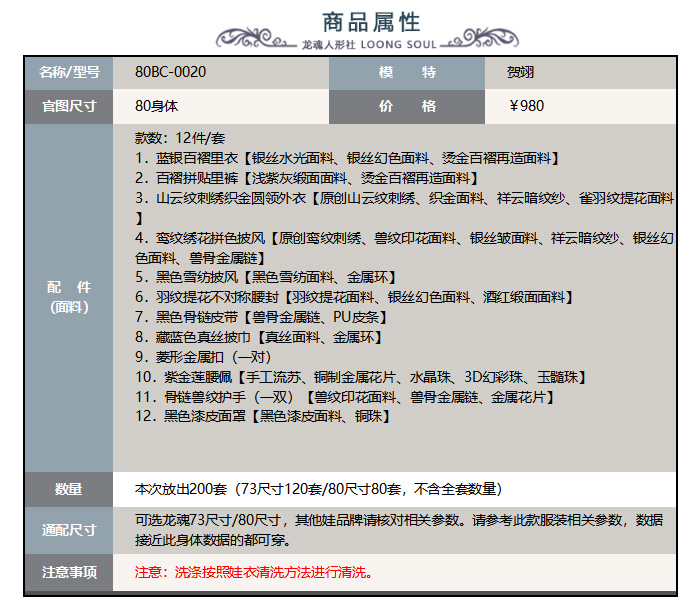Image resolution: width=700 pixels, height=613 pixels.
Task: Click item 10 紫金莲腰佩
Action: pyautogui.click(x=361, y=377)
